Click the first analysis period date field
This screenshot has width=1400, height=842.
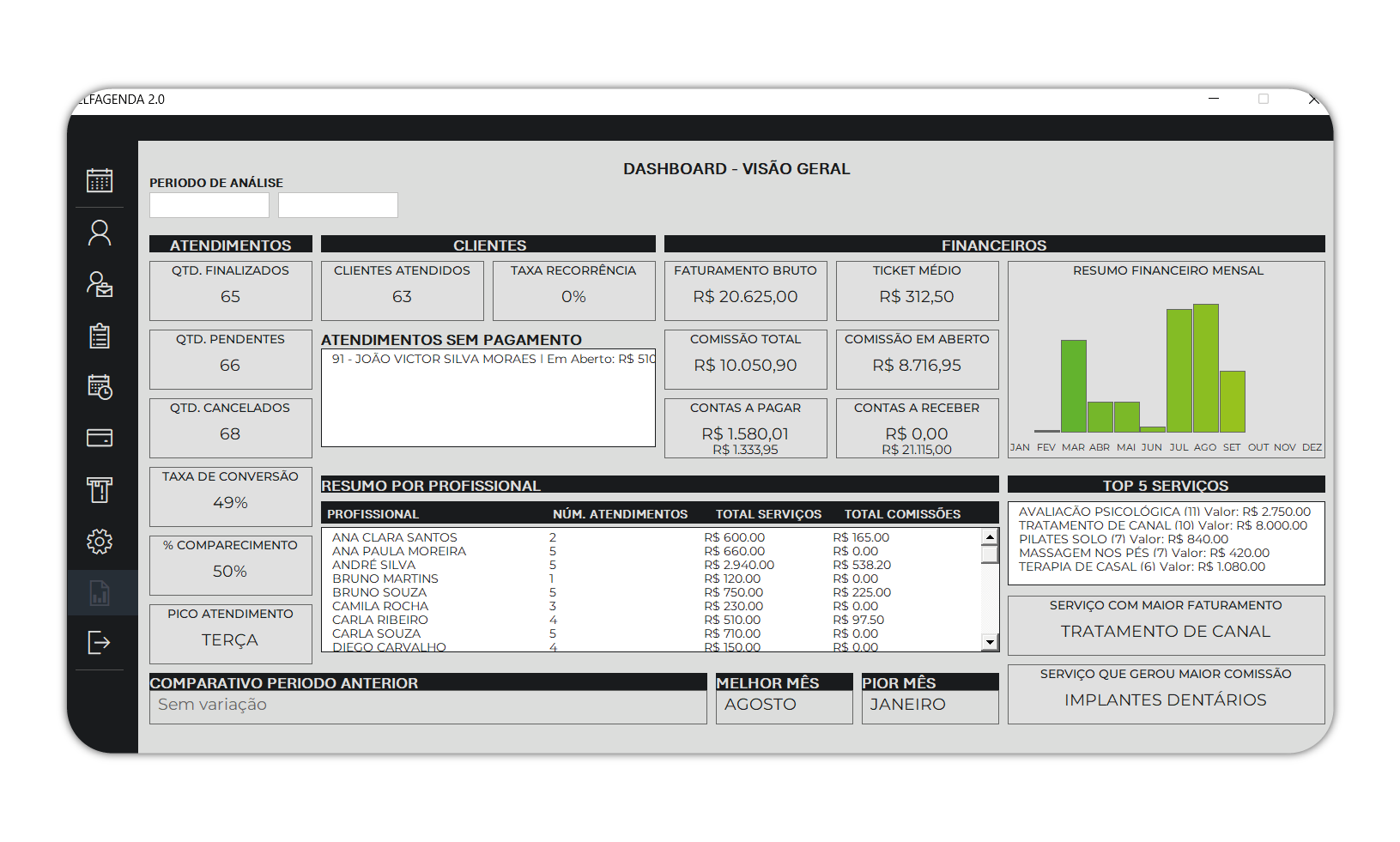coord(209,205)
